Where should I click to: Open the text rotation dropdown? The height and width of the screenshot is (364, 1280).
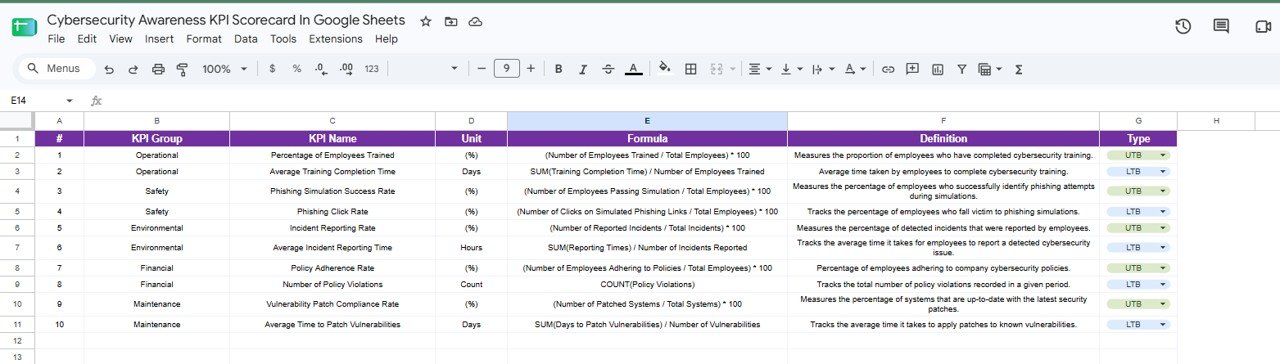click(x=855, y=69)
